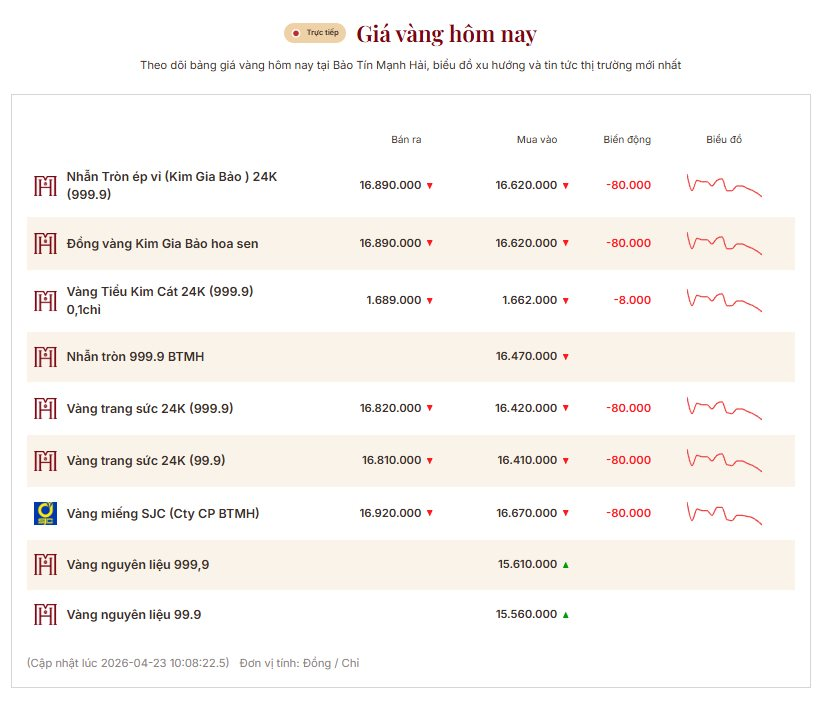Click the logo icon beside Vàng nguyên liệu 999,9
This screenshot has height=707, width=820.
pos(45,564)
